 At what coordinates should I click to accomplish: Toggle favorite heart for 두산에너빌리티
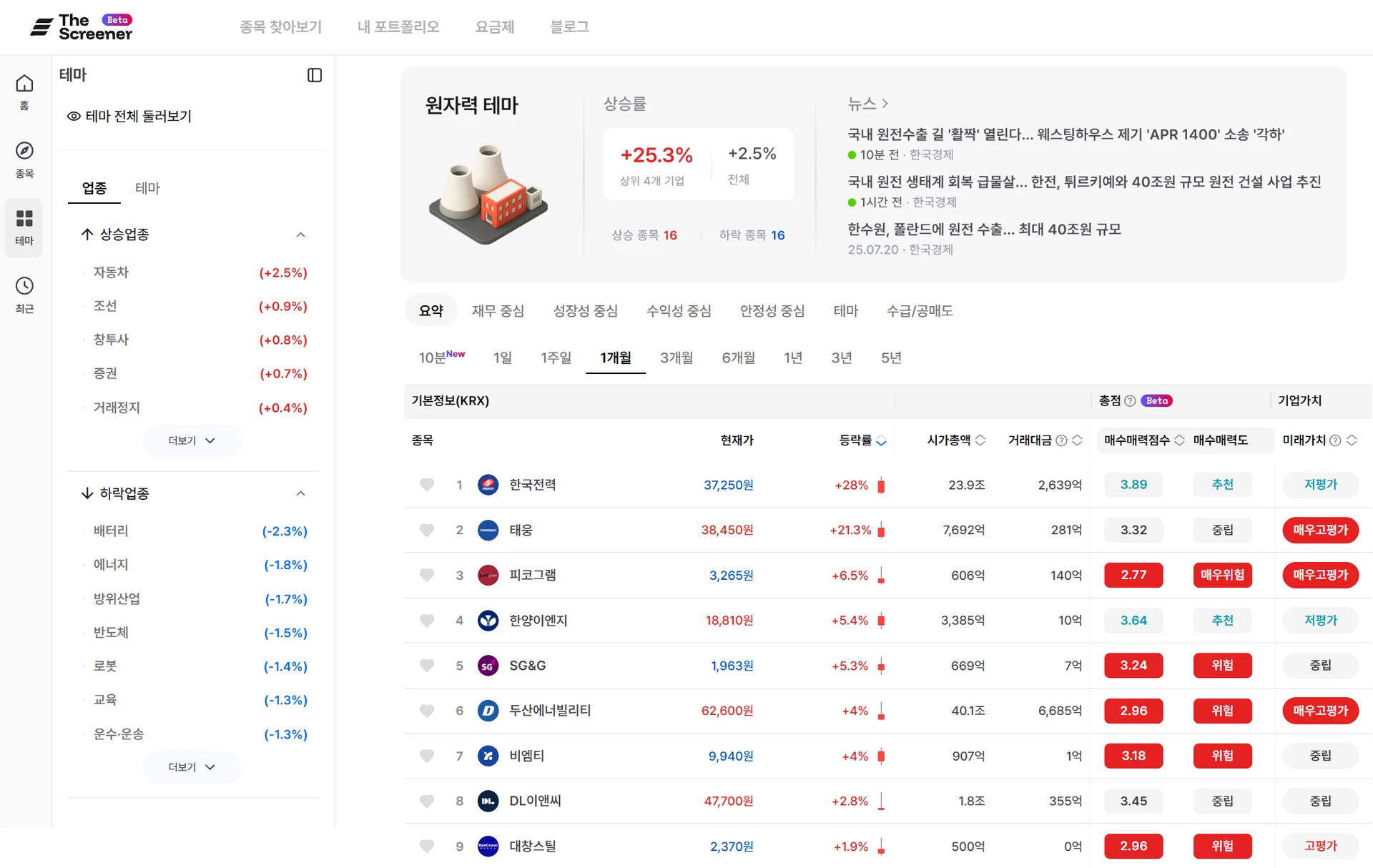427,711
